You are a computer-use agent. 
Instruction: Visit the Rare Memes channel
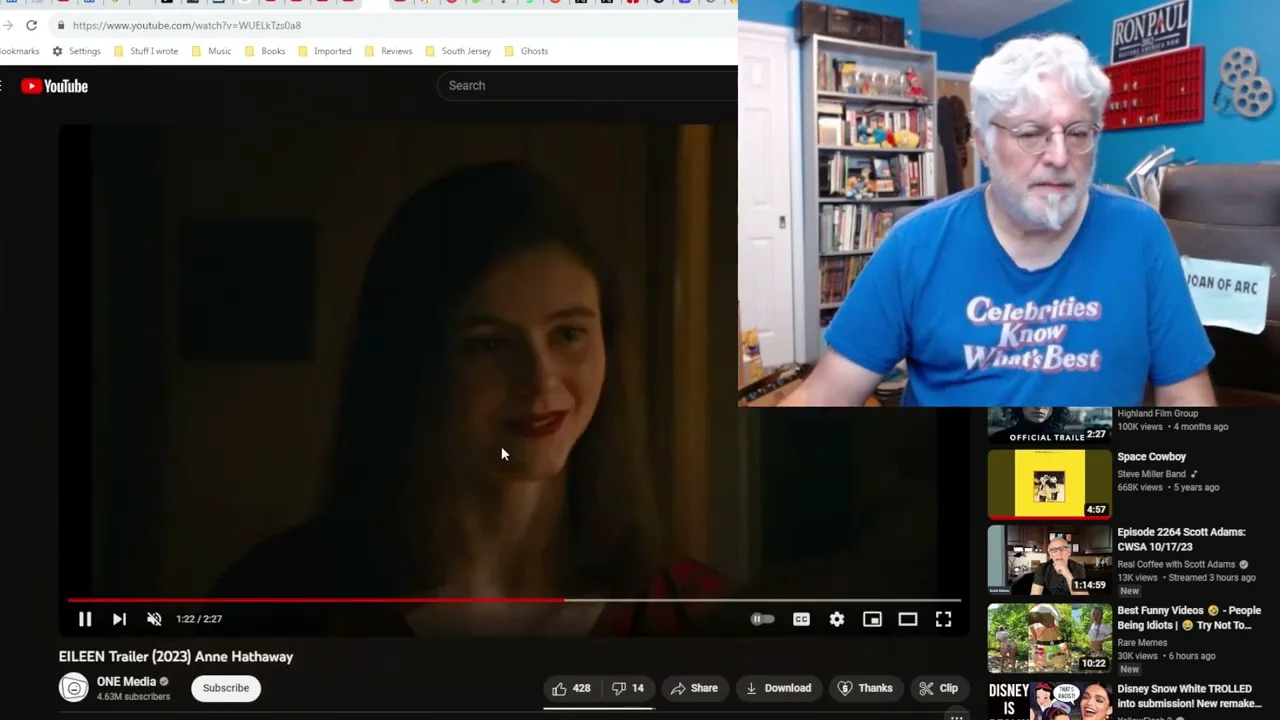coord(1142,643)
